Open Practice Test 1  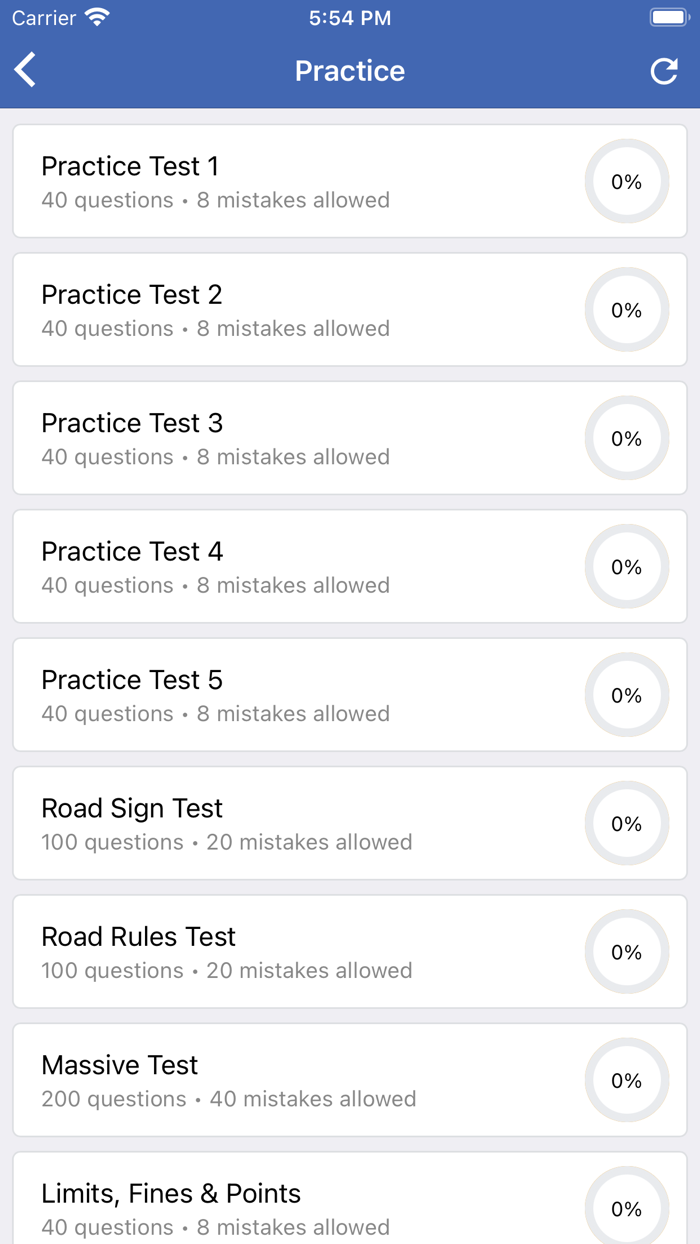(x=300, y=181)
